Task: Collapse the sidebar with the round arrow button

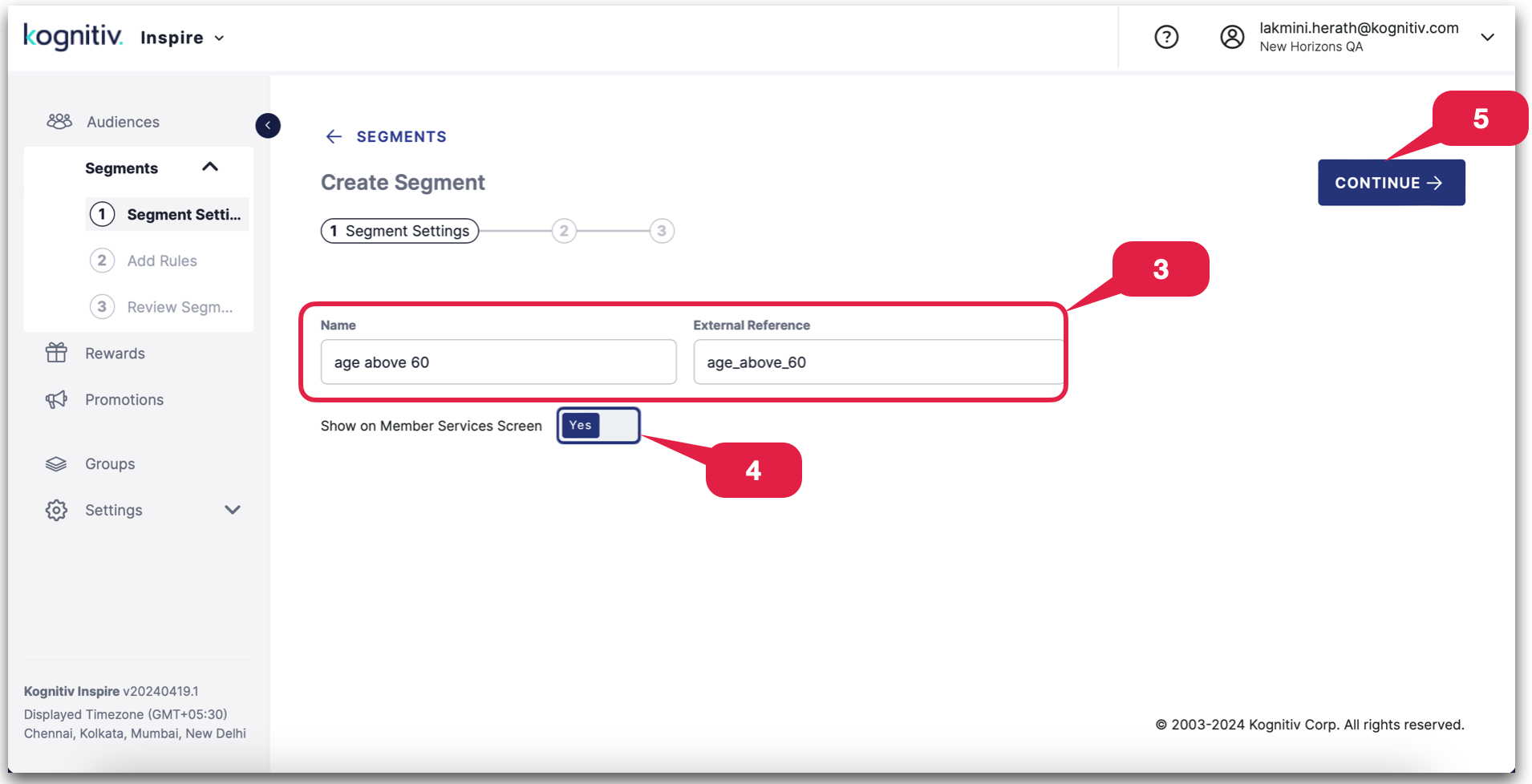Action: (x=268, y=125)
